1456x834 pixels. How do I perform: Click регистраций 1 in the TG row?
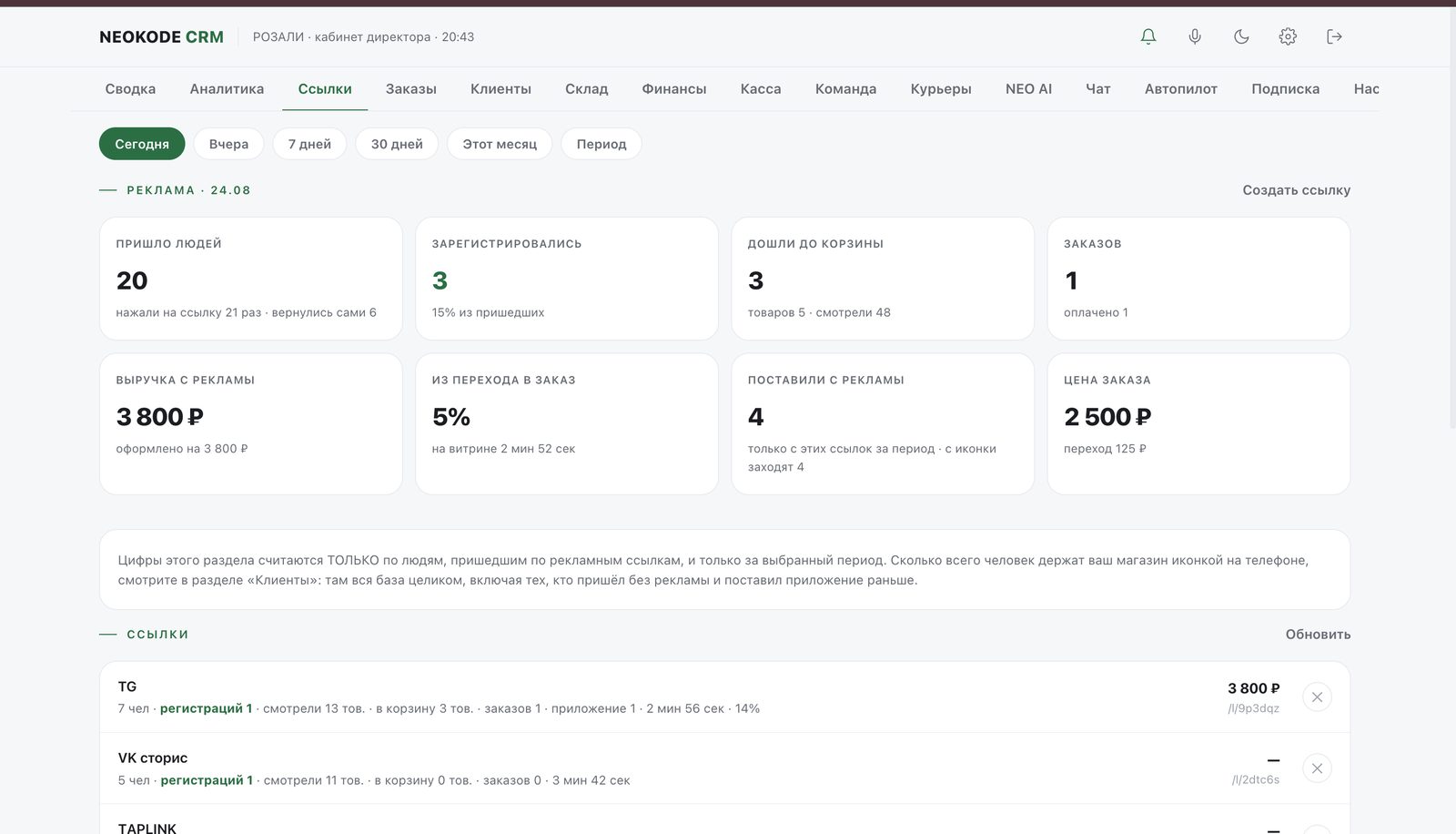coord(207,708)
